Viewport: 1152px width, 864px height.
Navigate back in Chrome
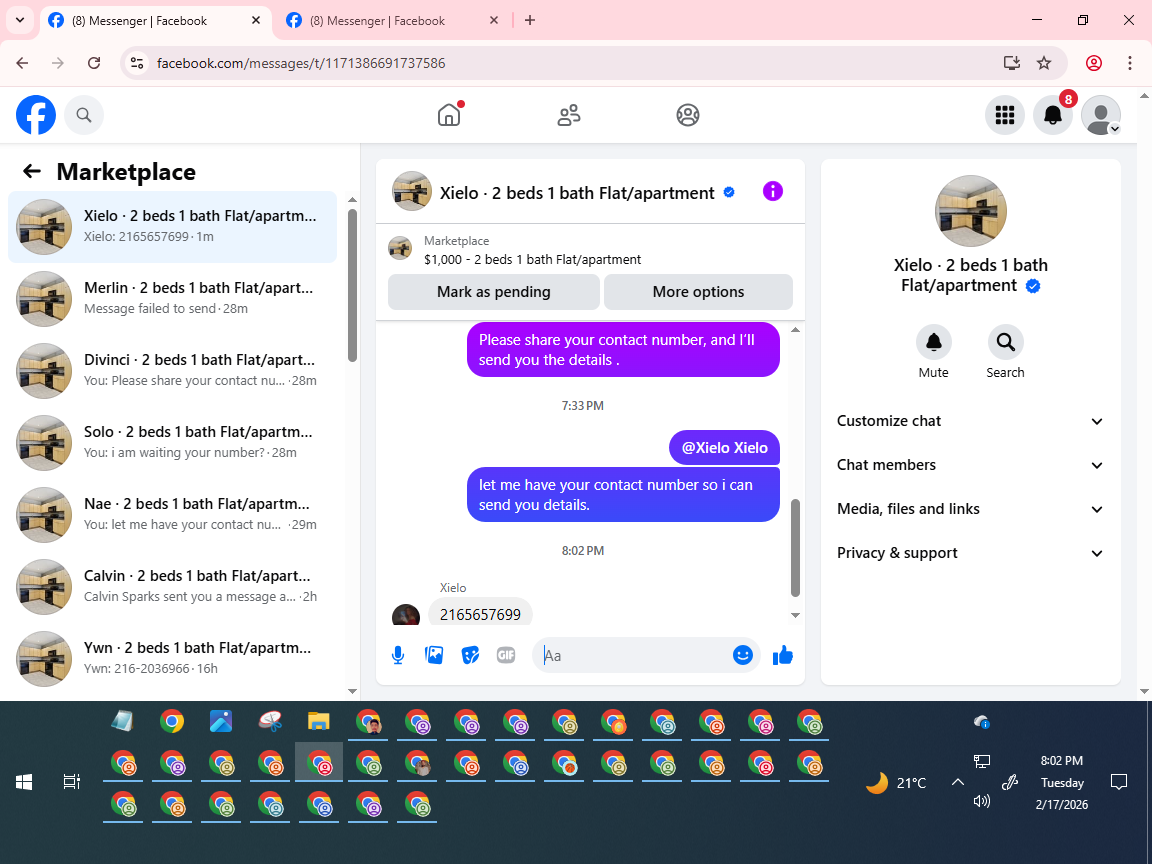coord(22,63)
